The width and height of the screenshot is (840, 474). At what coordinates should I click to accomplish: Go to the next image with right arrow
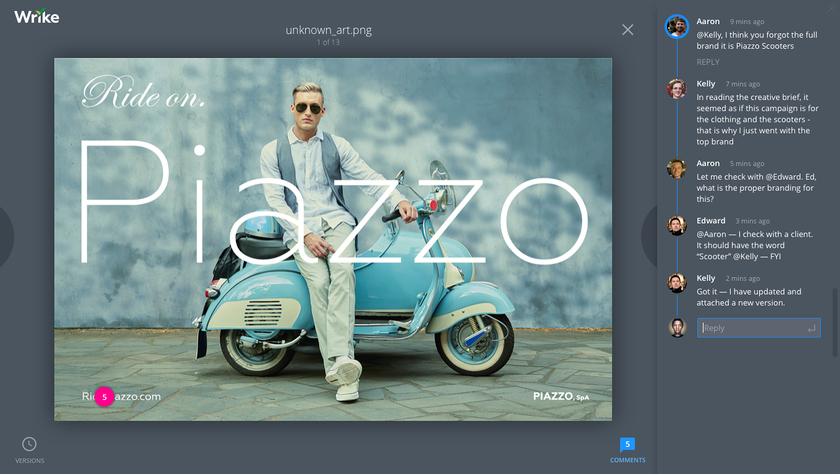[x=647, y=237]
